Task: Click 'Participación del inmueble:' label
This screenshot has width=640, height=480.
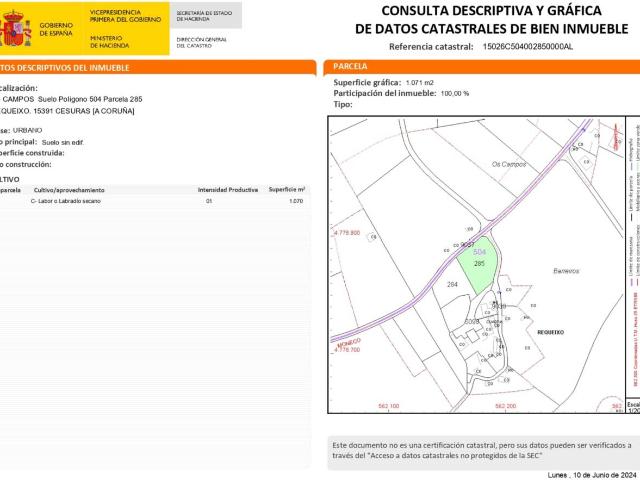Action: pyautogui.click(x=385, y=93)
